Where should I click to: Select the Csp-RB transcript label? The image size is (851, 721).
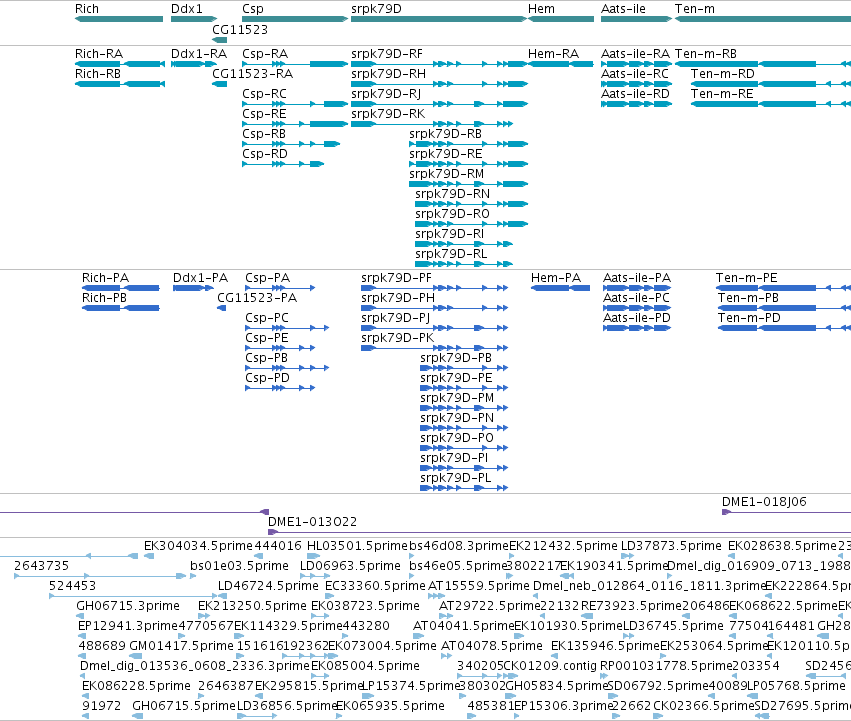(264, 134)
